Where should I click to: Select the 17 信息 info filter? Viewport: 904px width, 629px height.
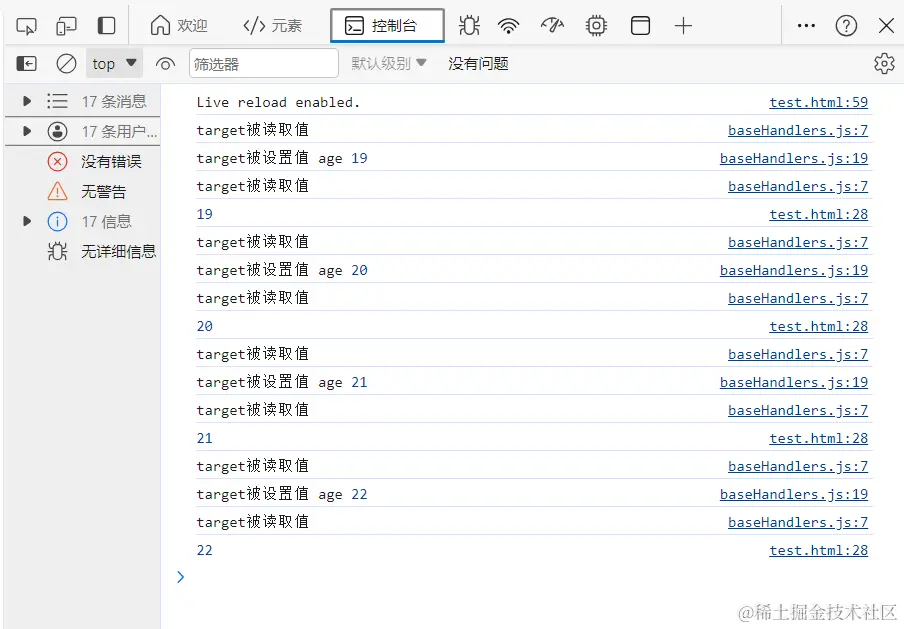(x=83, y=221)
